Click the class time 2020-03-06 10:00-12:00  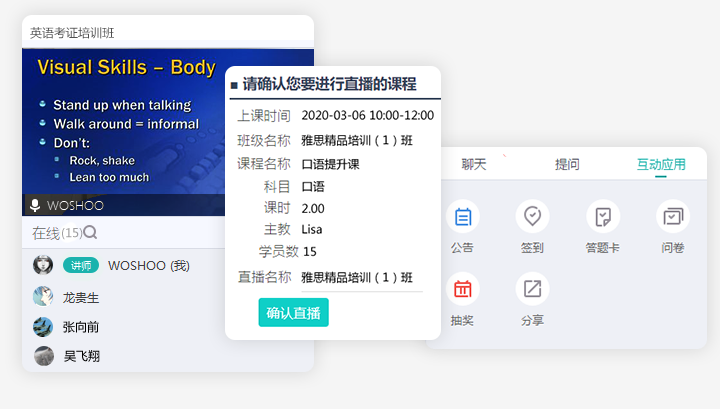coord(367,115)
